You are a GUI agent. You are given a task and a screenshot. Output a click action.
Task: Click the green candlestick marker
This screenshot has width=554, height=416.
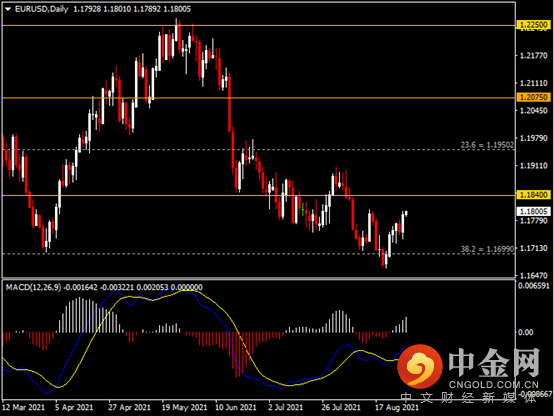[303, 208]
